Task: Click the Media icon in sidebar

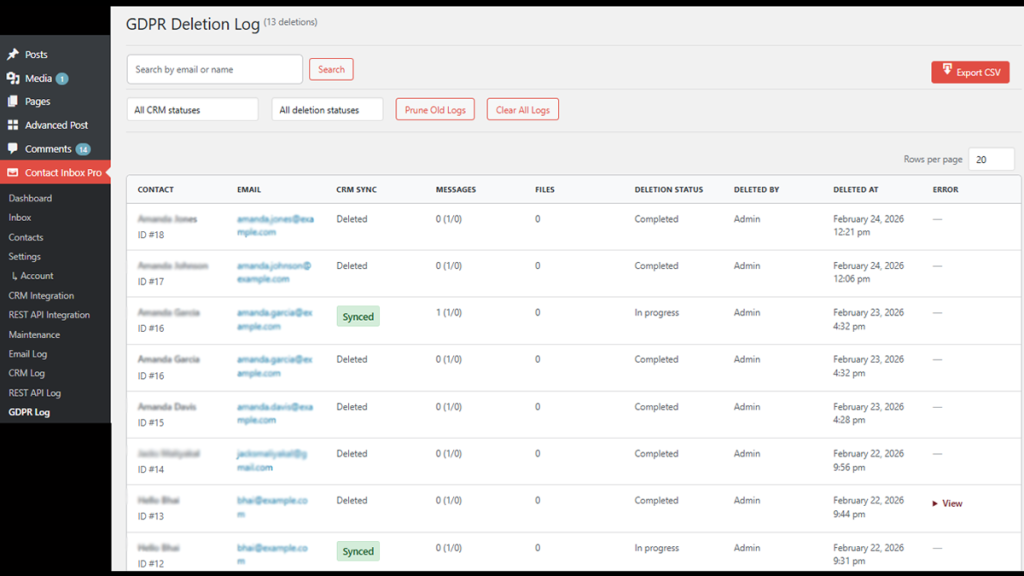Action: pyautogui.click(x=13, y=78)
